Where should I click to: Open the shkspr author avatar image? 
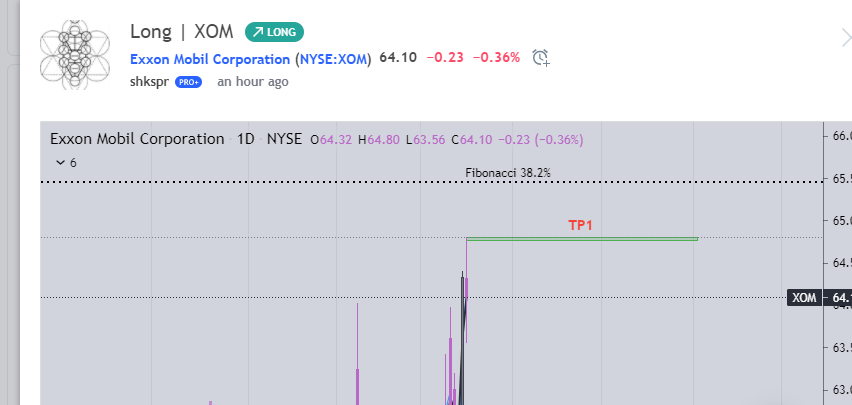point(75,54)
